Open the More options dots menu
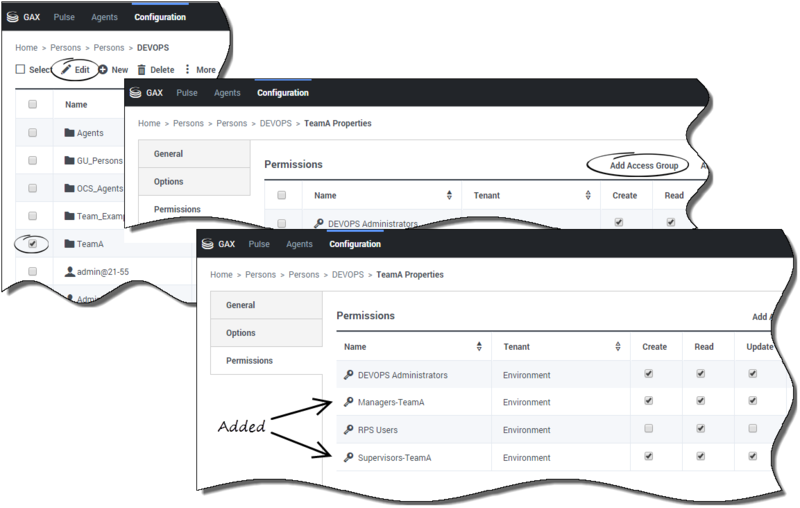Viewport: 800px width, 508px height. pyautogui.click(x=187, y=70)
